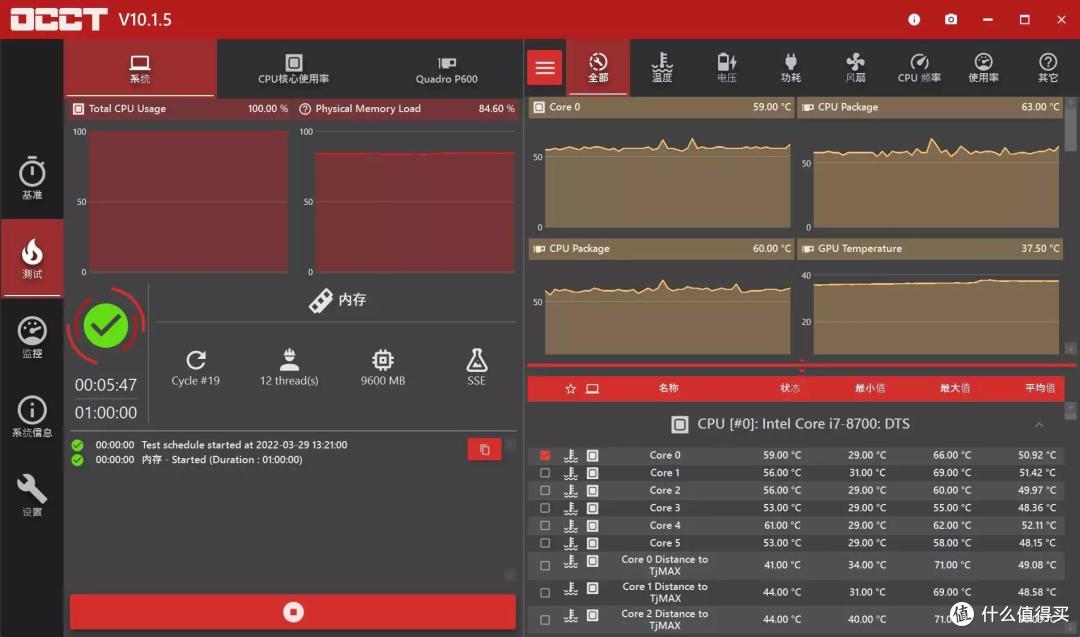The image size is (1080, 637).
Task: Select the 功耗 power filter tab
Action: pyautogui.click(x=791, y=67)
